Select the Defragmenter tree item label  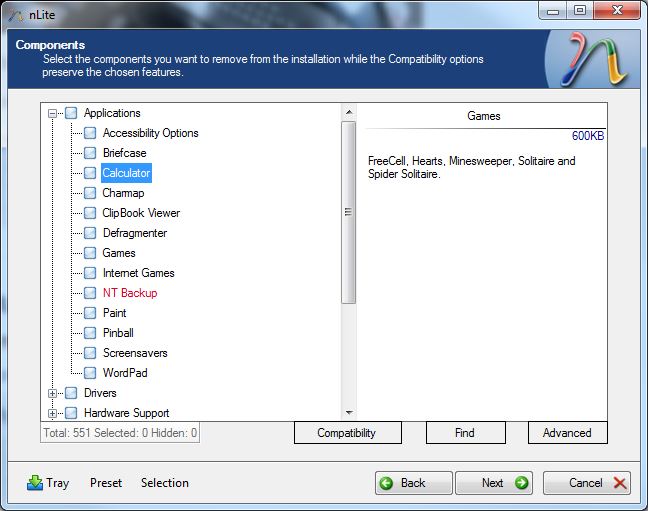[135, 233]
